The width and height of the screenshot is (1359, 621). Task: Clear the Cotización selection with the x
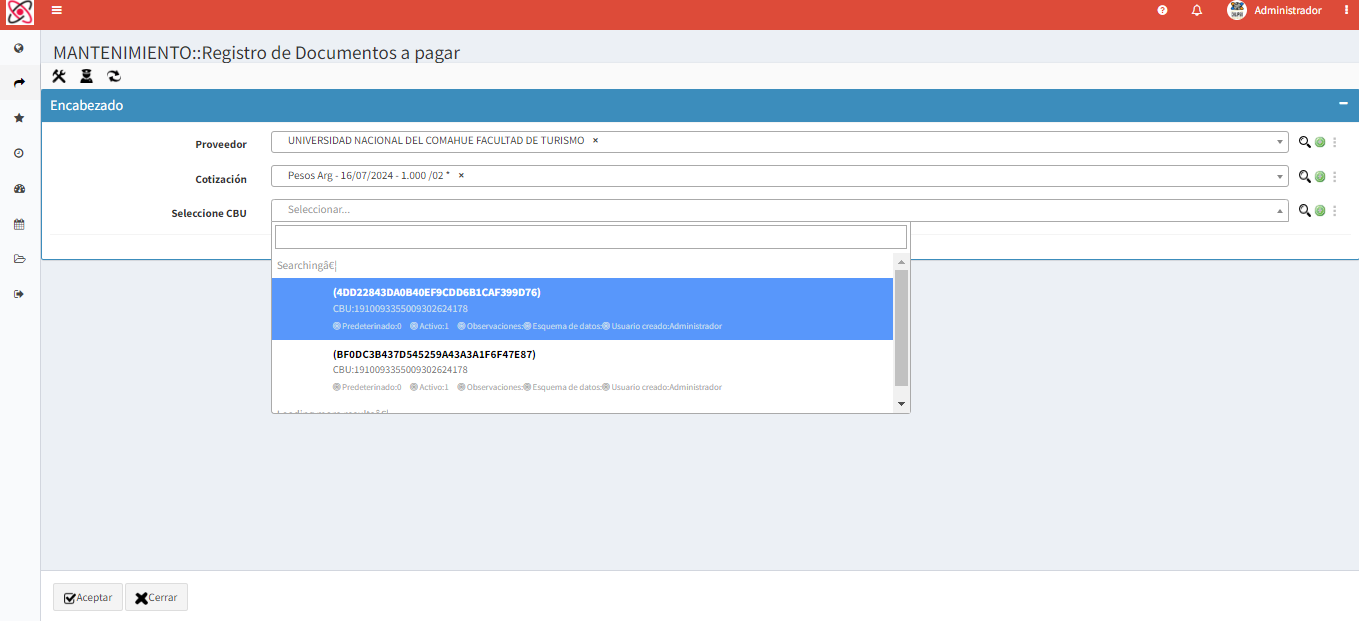click(x=461, y=175)
